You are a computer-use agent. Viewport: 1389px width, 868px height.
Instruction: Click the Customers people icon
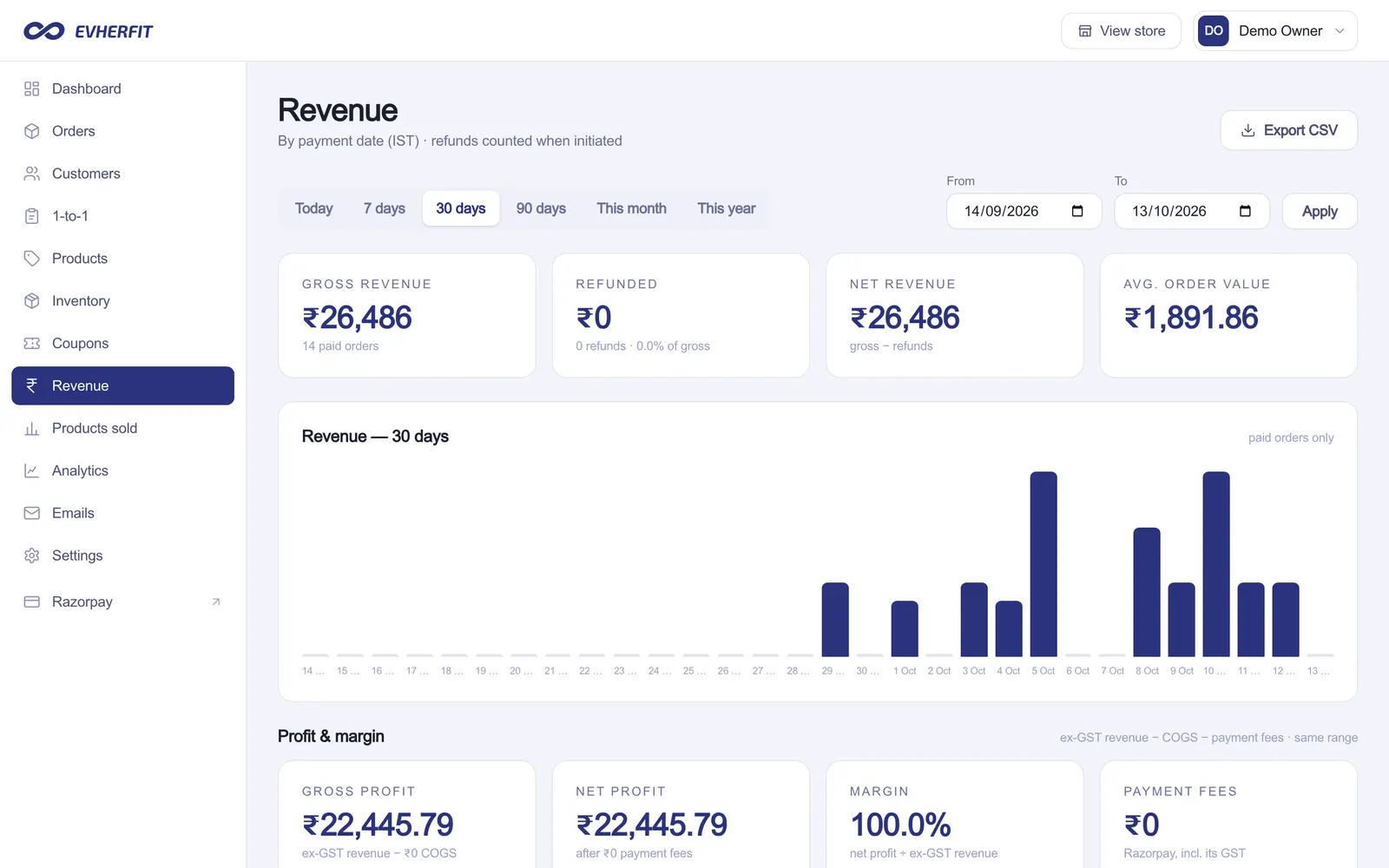point(32,174)
